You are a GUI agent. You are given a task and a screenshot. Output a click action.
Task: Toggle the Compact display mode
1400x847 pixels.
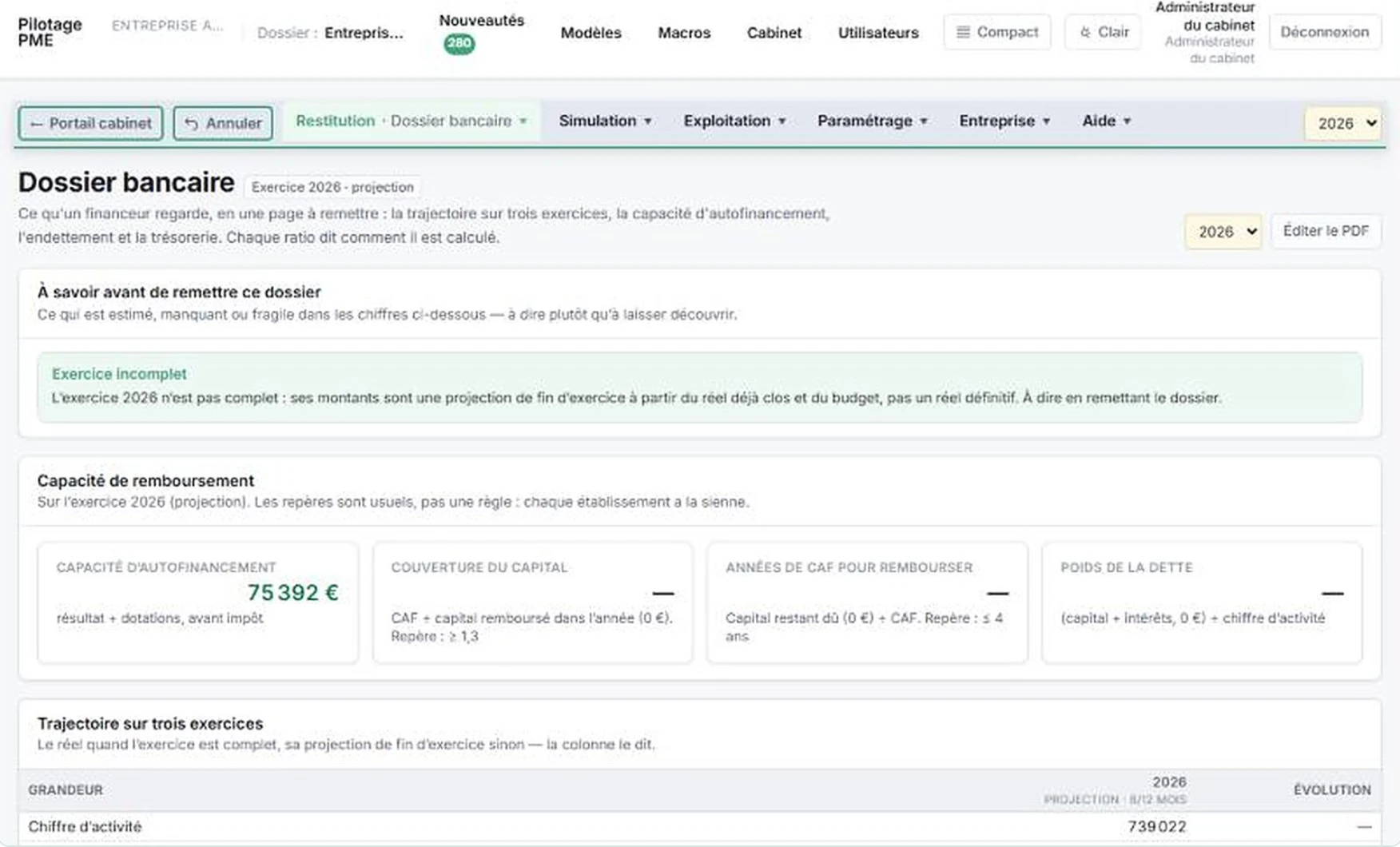click(x=996, y=32)
